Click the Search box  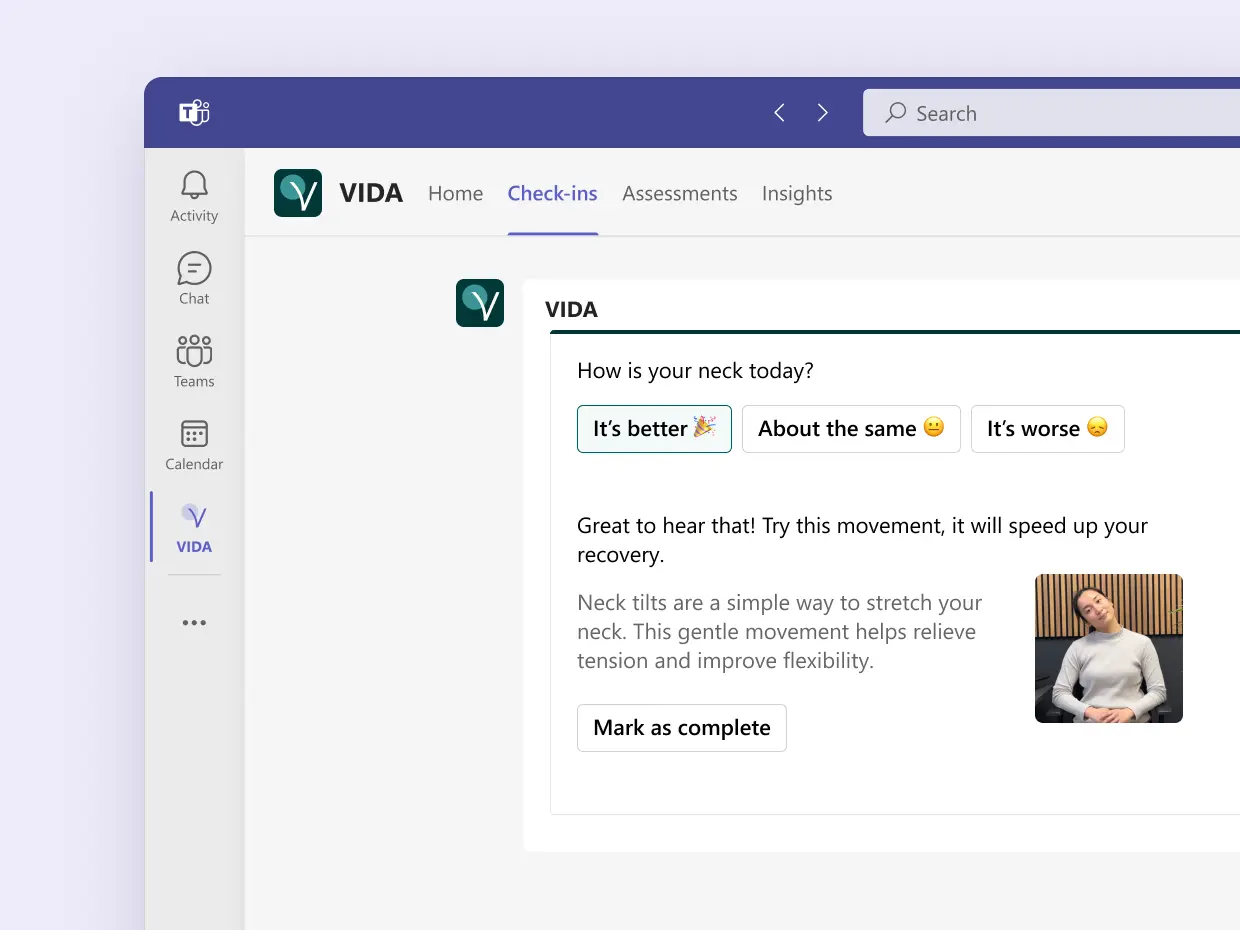1051,113
